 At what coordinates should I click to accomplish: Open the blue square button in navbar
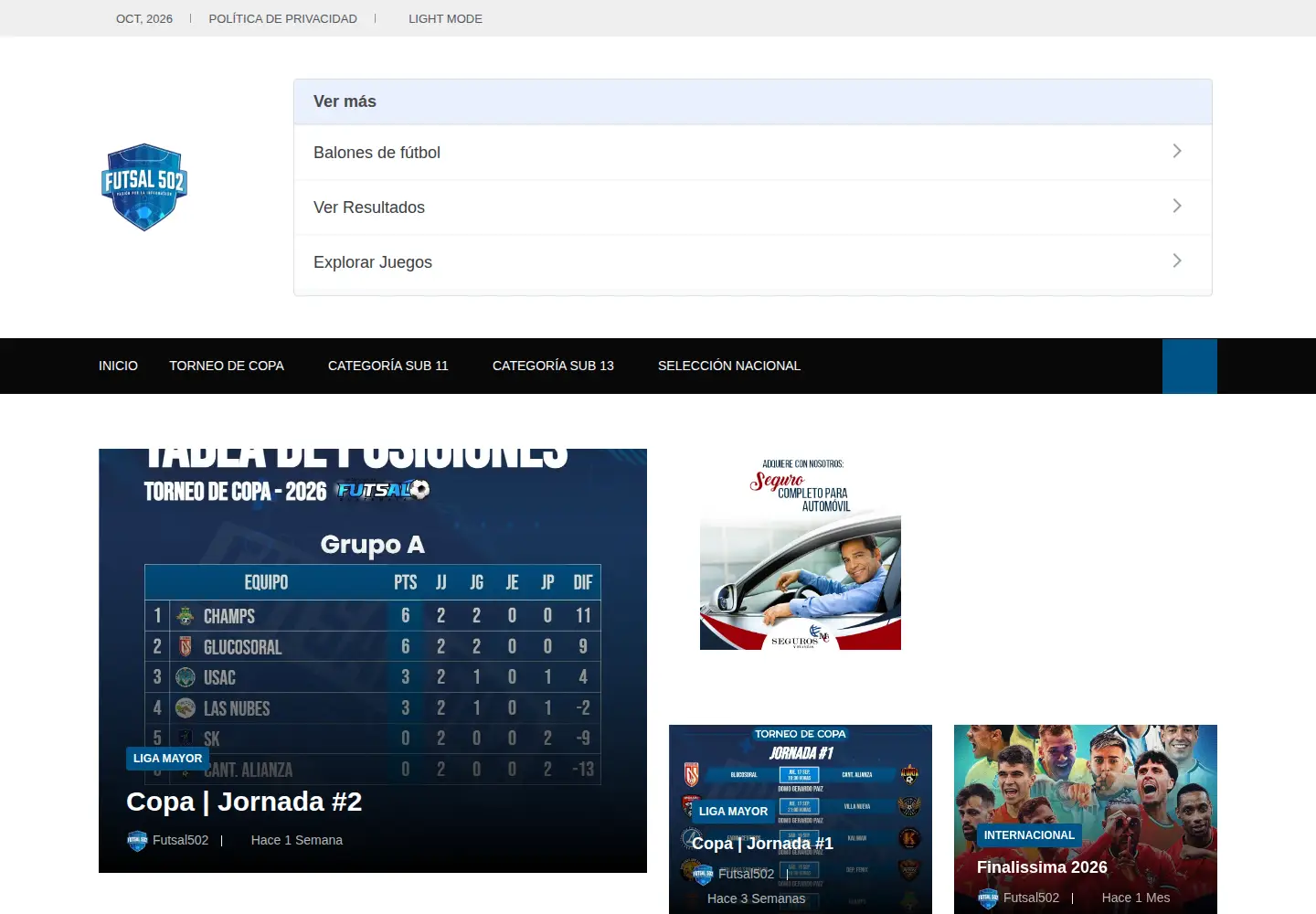tap(1190, 367)
